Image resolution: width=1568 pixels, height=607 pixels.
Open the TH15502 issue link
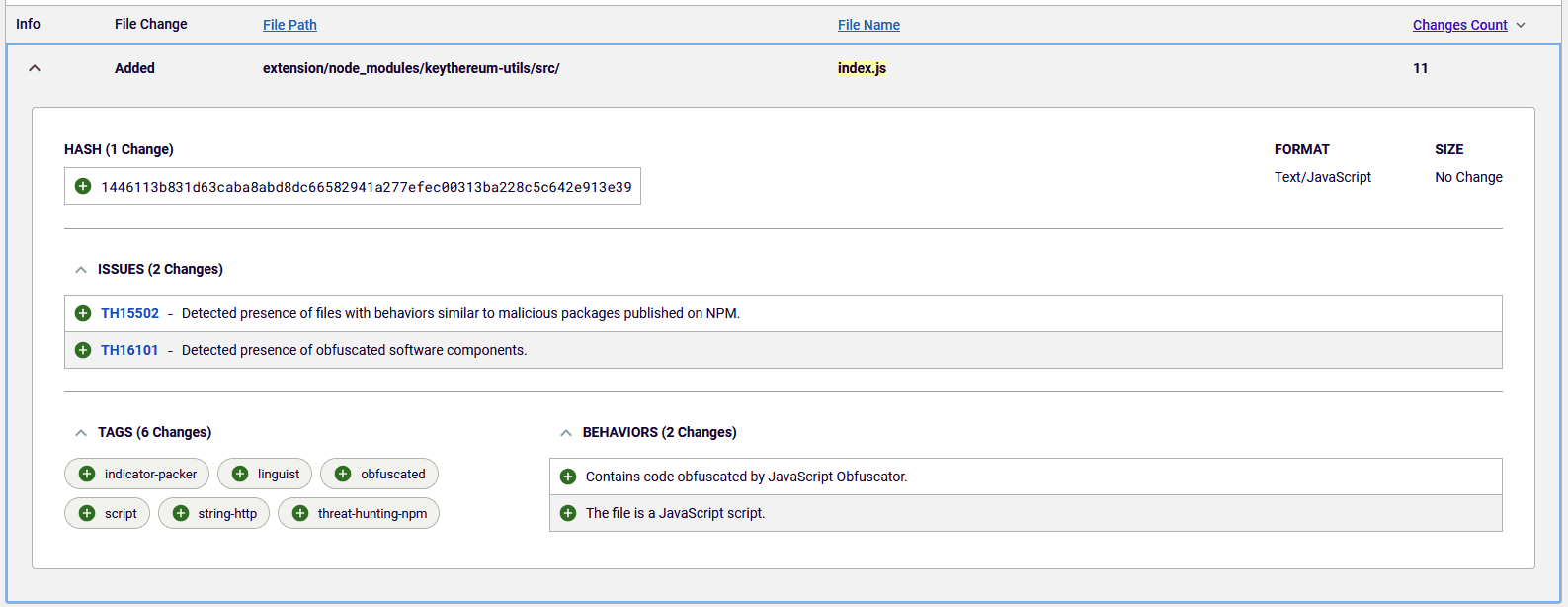tap(129, 313)
